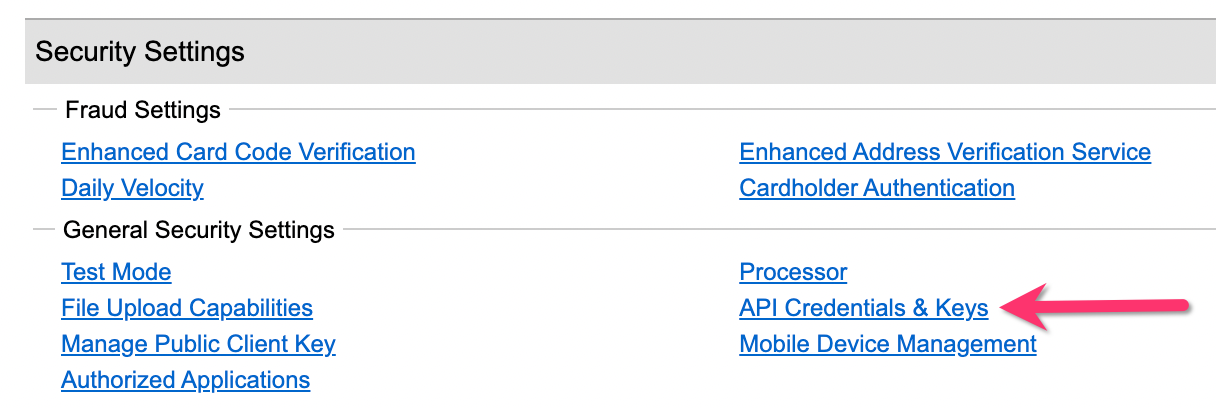Click the Daily Velocity link

[132, 188]
